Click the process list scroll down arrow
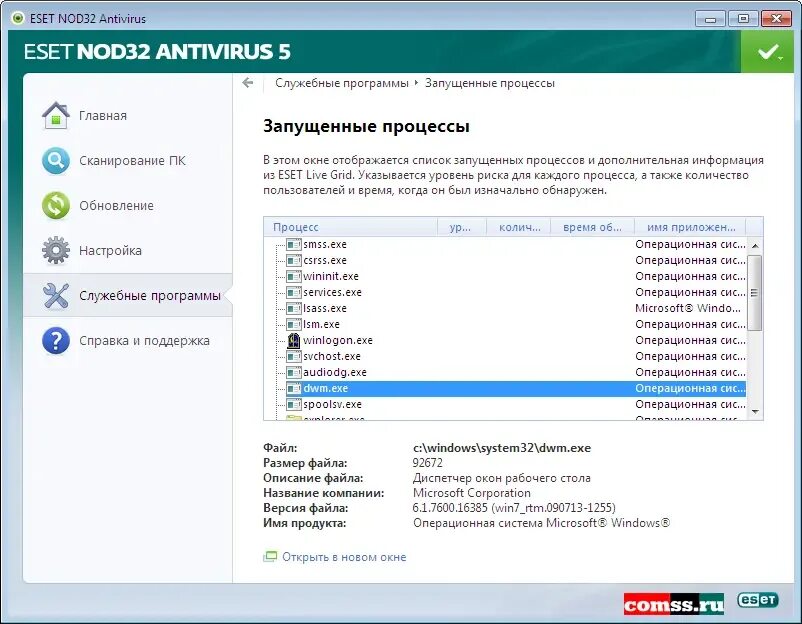This screenshot has height=624, width=802. click(x=755, y=412)
